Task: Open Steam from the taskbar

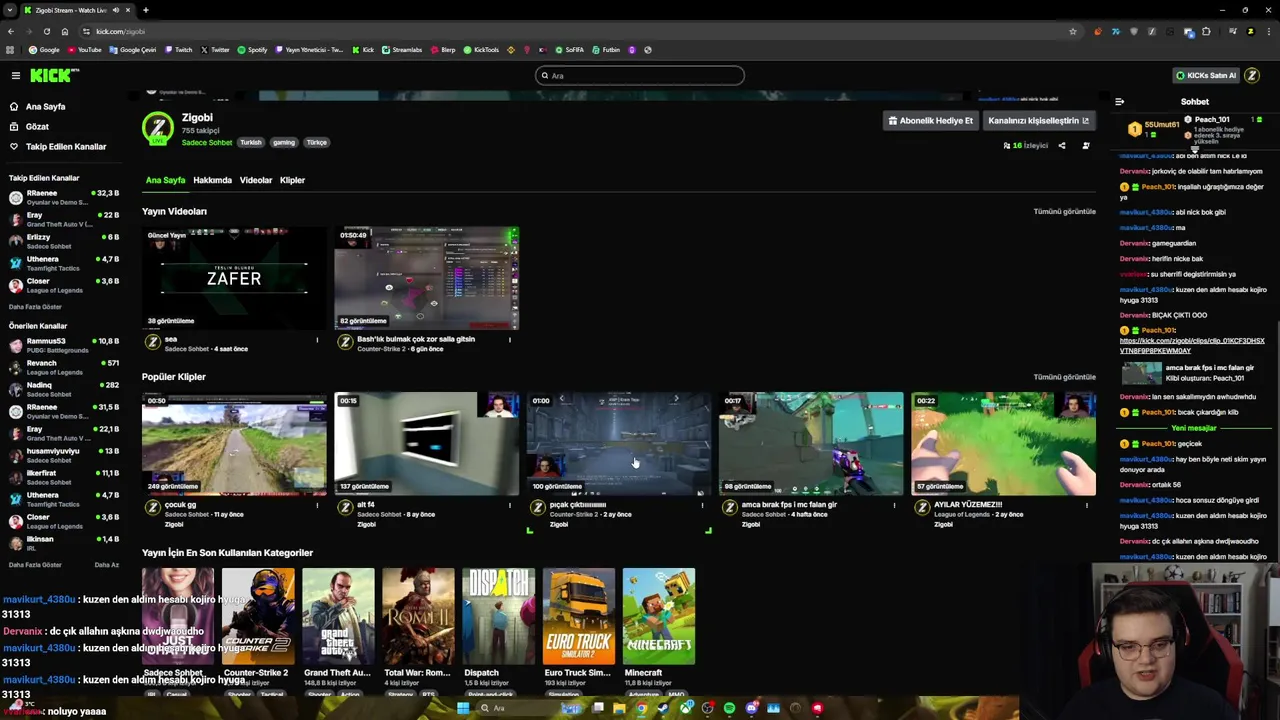Action: click(663, 708)
